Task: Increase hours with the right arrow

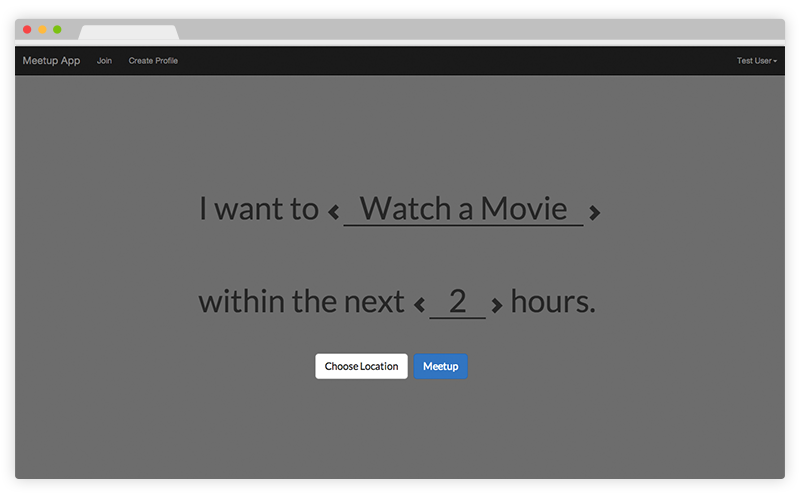Action: click(497, 305)
